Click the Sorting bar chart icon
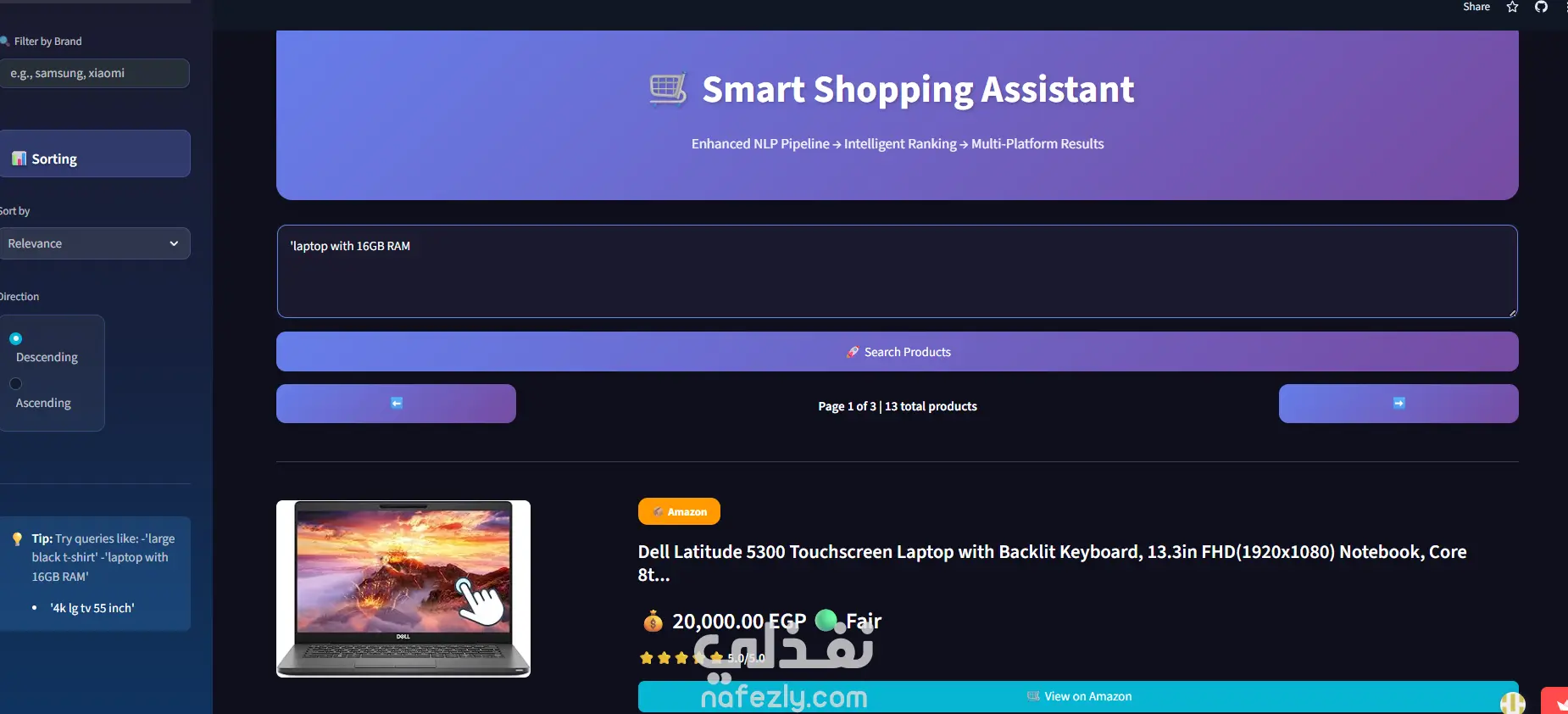Screen dimensions: 1568x714 point(19,159)
